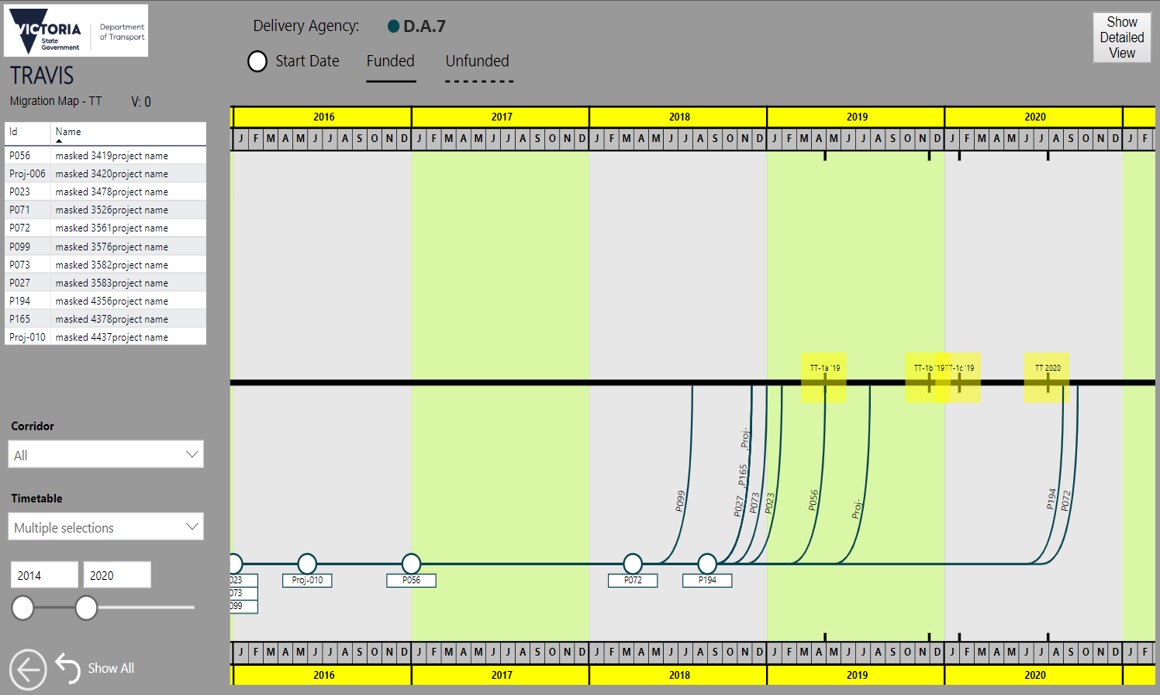
Task: Click the right handle of the year slider
Action: [x=86, y=607]
